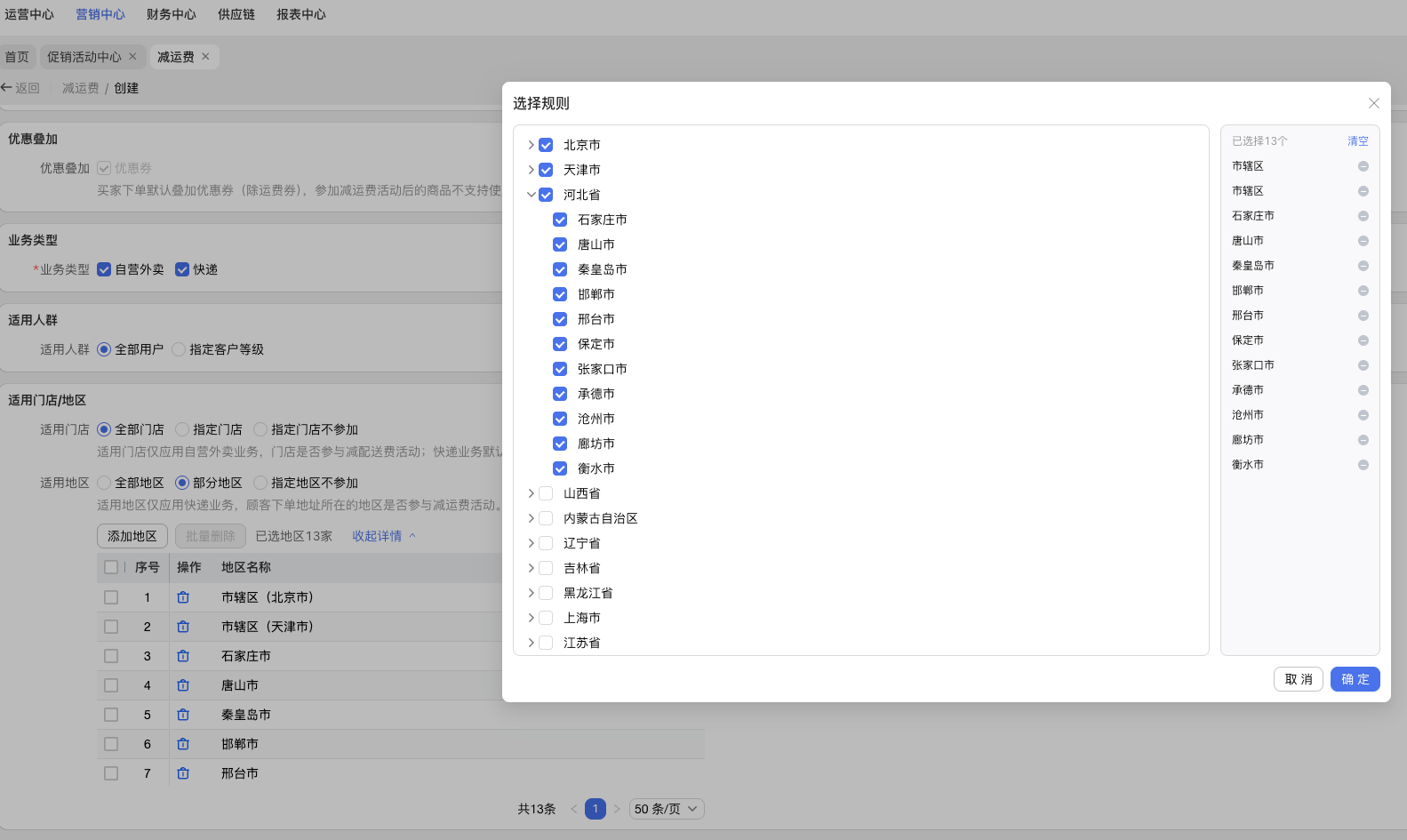Image resolution: width=1407 pixels, height=840 pixels.
Task: Delete the 唐山市 row via trash icon
Action: [183, 685]
